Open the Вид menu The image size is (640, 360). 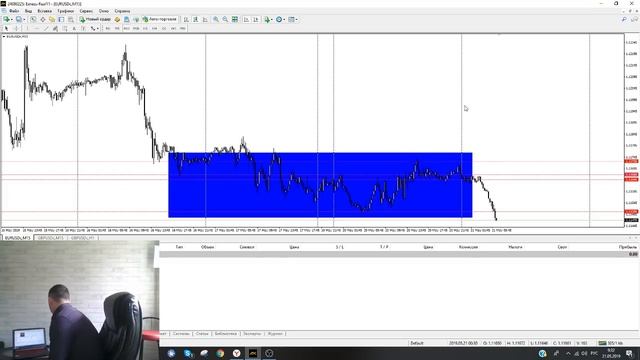tap(28, 11)
